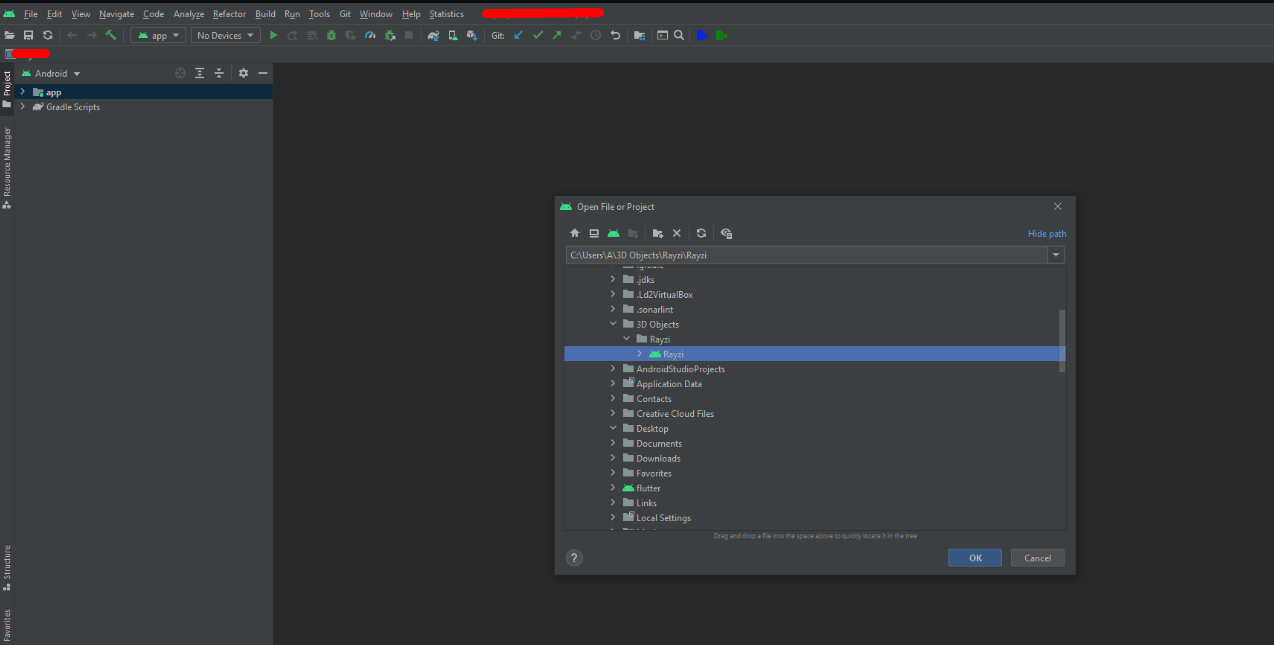Image resolution: width=1274 pixels, height=645 pixels.
Task: Open the No Devices dropdown
Action: coord(226,35)
